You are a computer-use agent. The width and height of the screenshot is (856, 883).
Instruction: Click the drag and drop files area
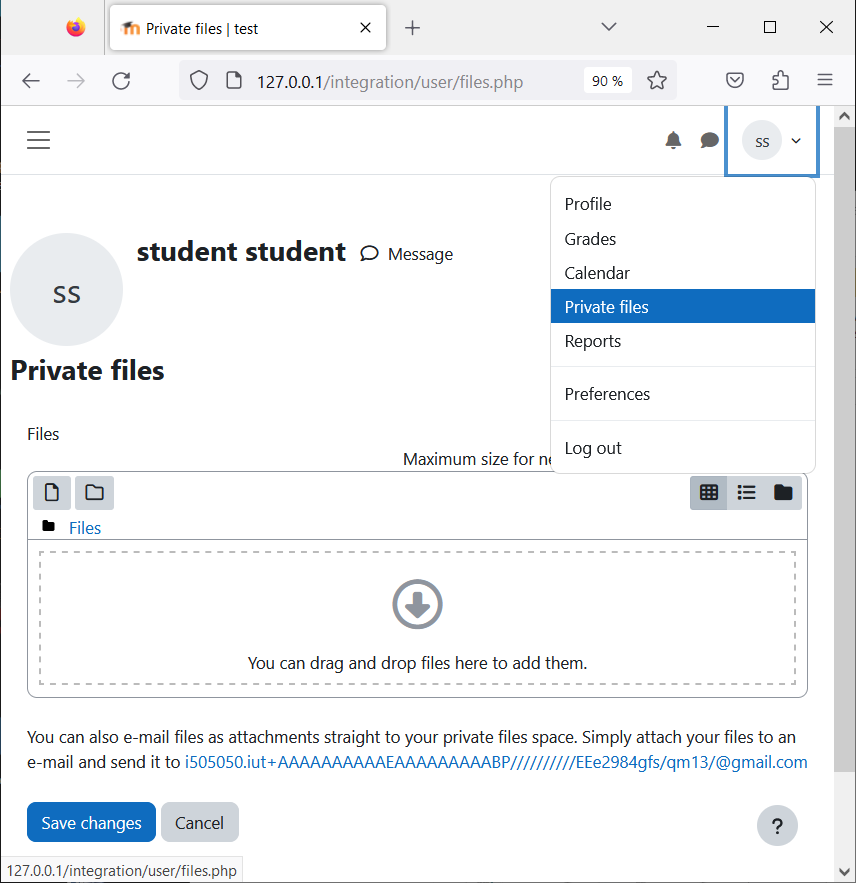click(417, 618)
